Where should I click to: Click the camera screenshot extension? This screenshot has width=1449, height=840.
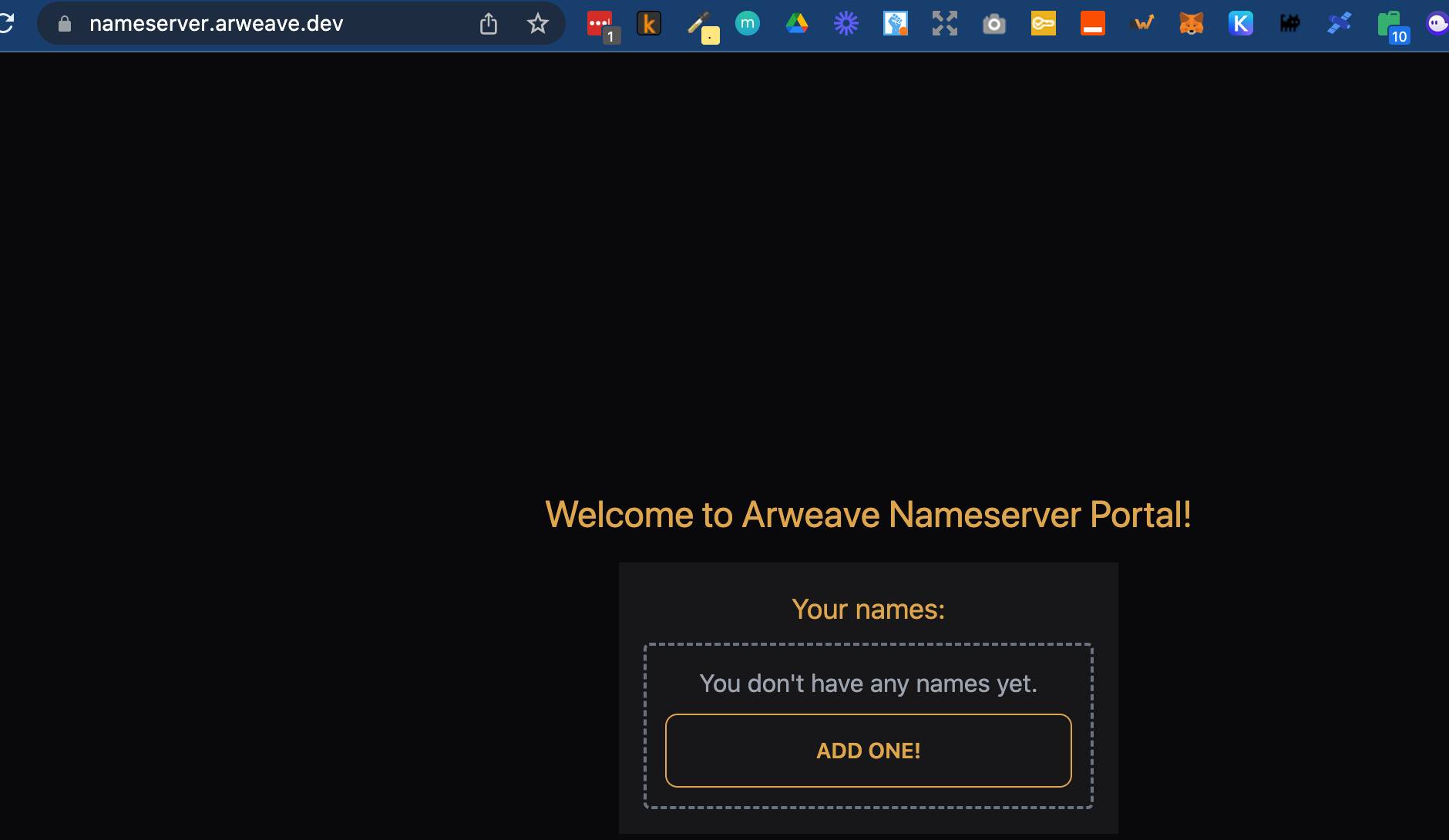(x=993, y=23)
